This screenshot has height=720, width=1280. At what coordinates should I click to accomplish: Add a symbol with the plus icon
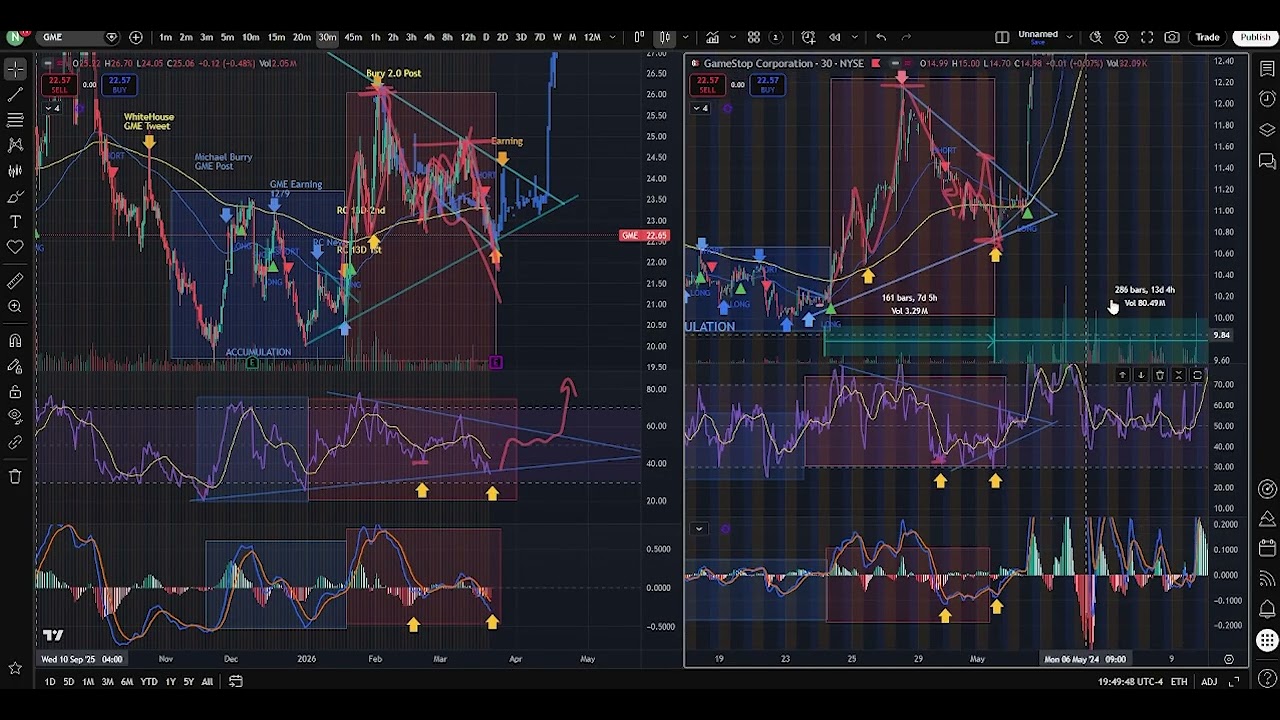[136, 37]
